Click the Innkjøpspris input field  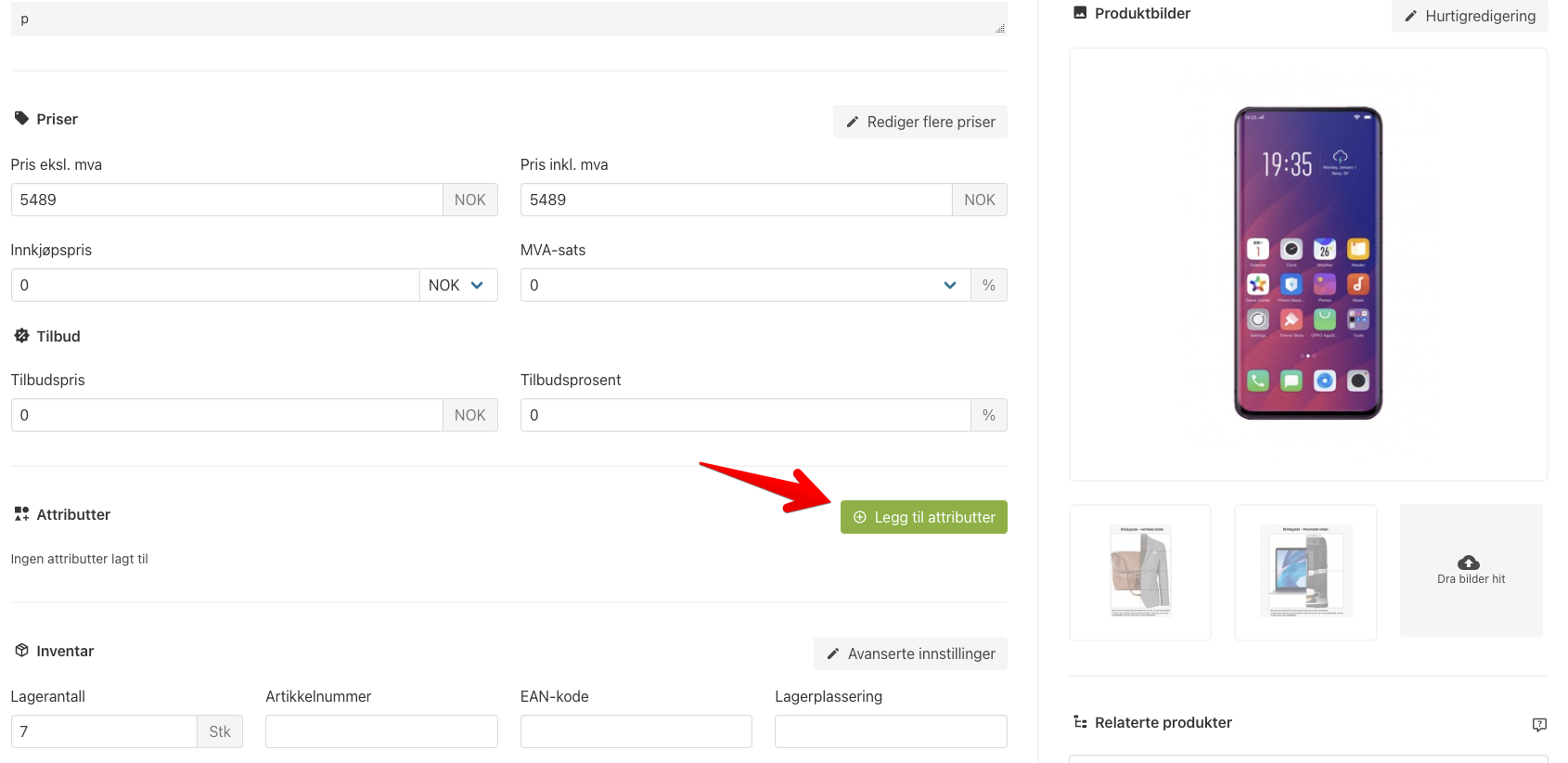(215, 285)
